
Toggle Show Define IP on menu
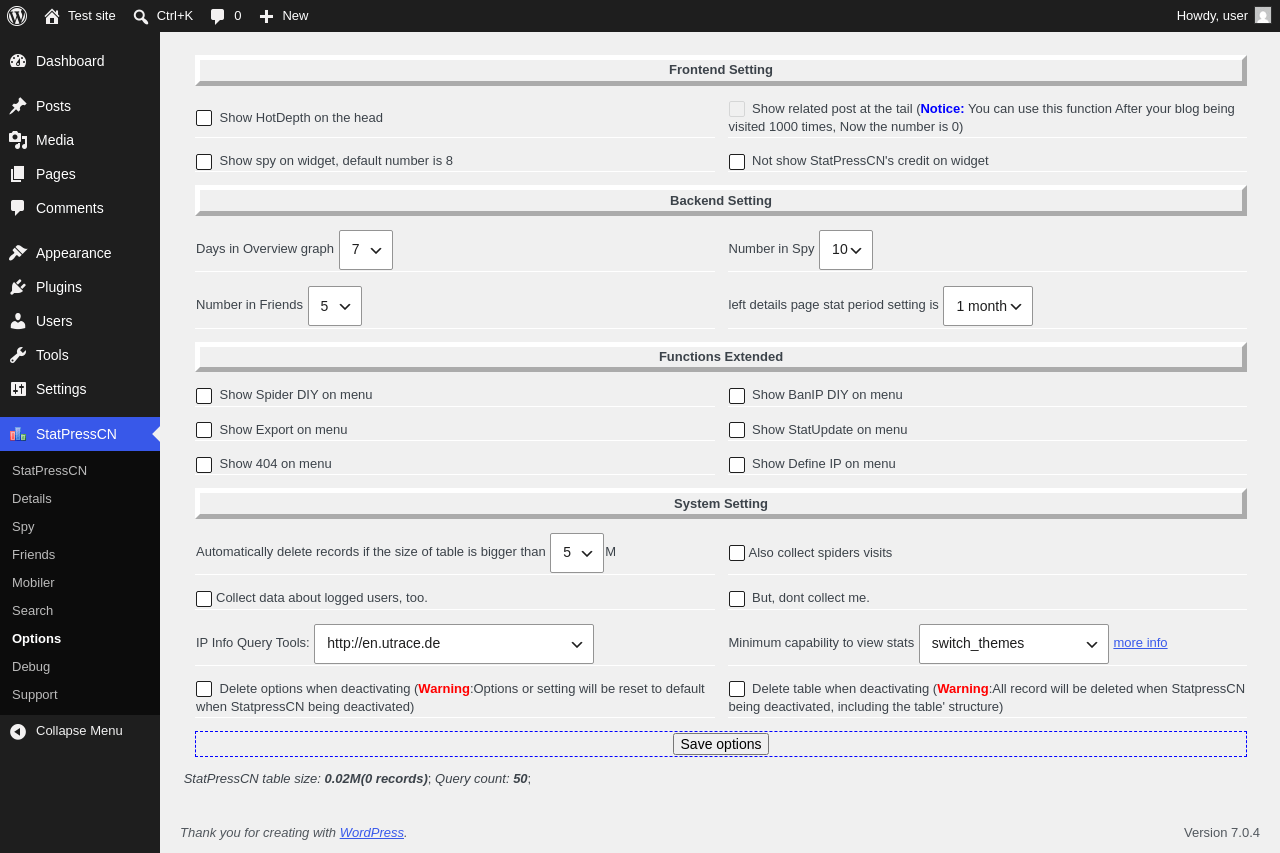point(737,465)
